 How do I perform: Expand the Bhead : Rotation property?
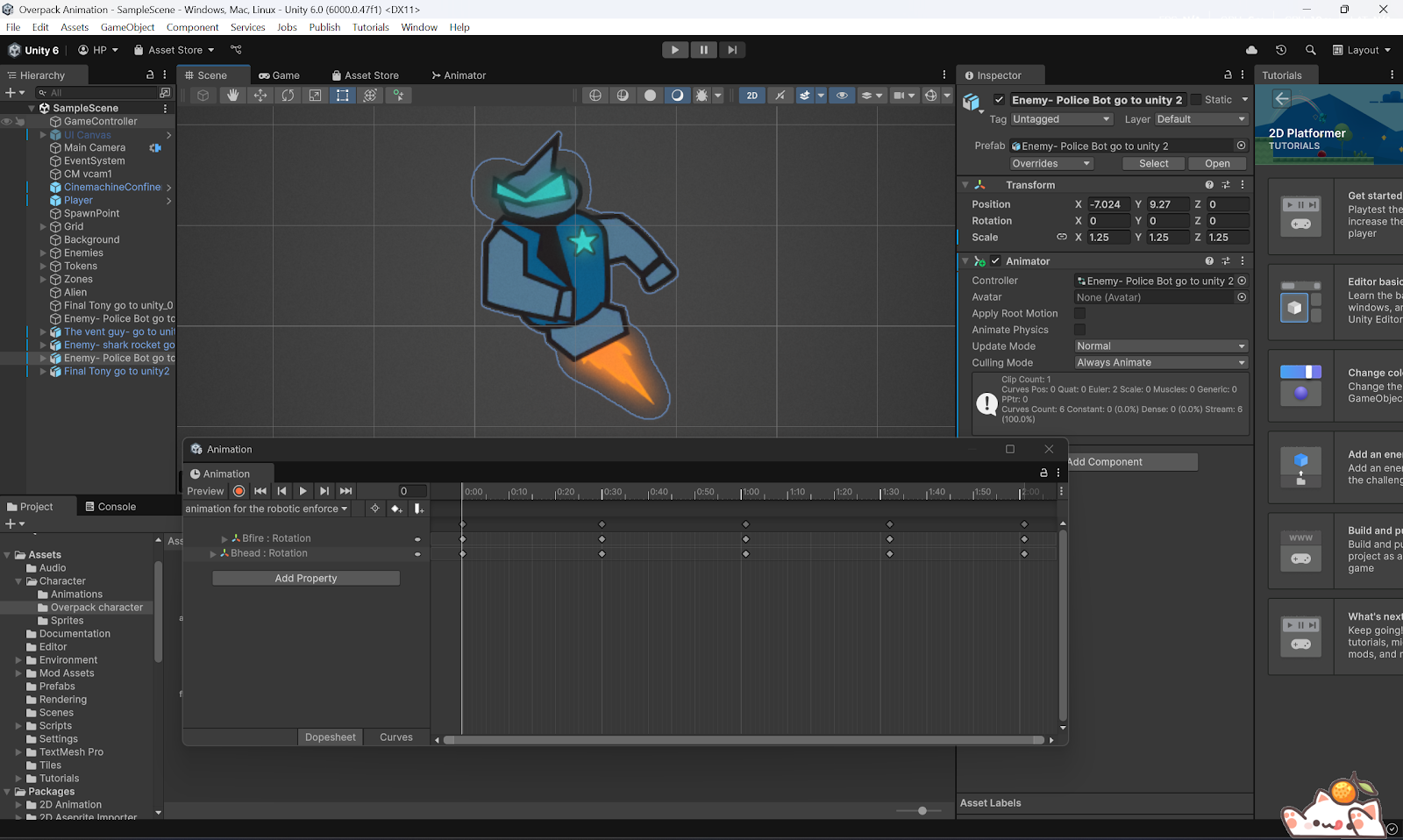tap(213, 553)
